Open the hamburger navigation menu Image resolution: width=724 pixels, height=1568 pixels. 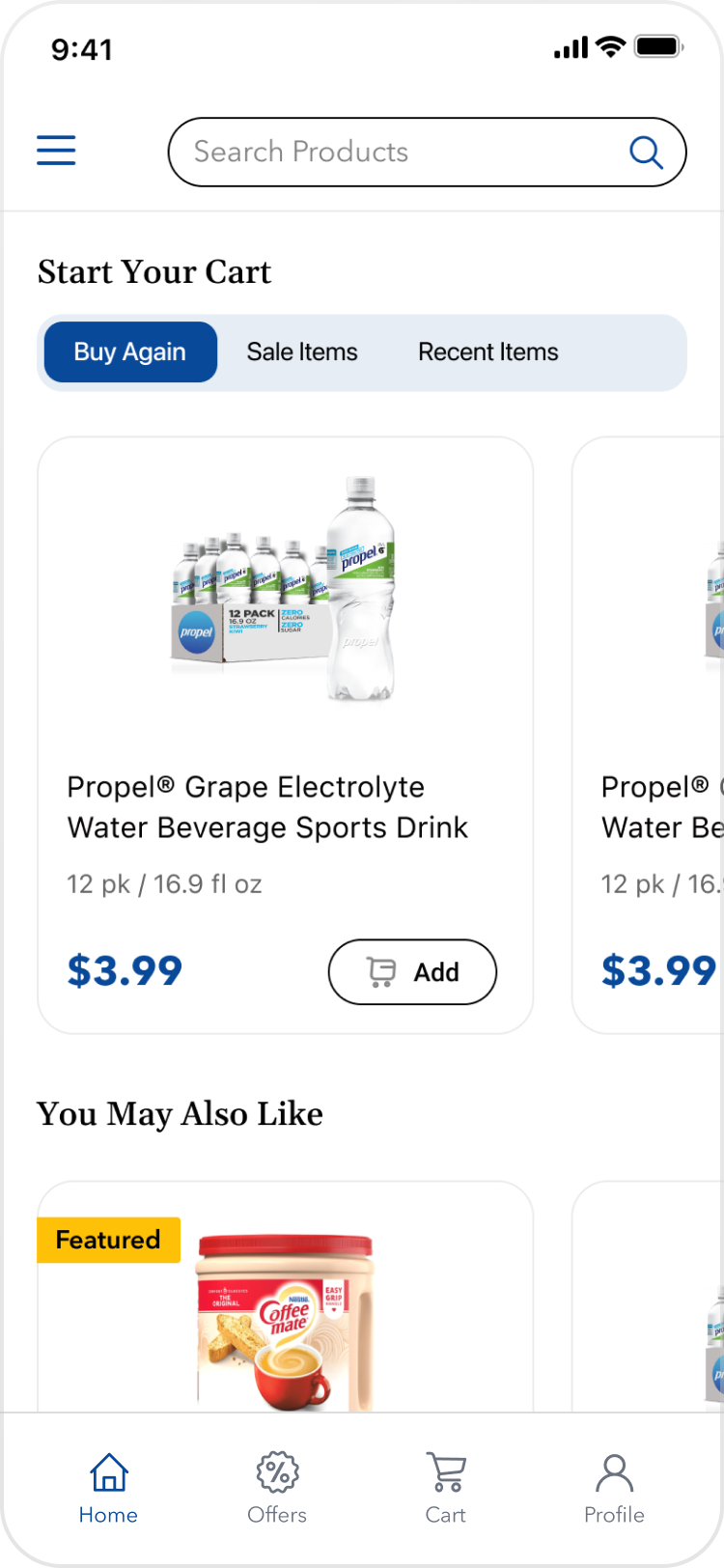pos(56,151)
